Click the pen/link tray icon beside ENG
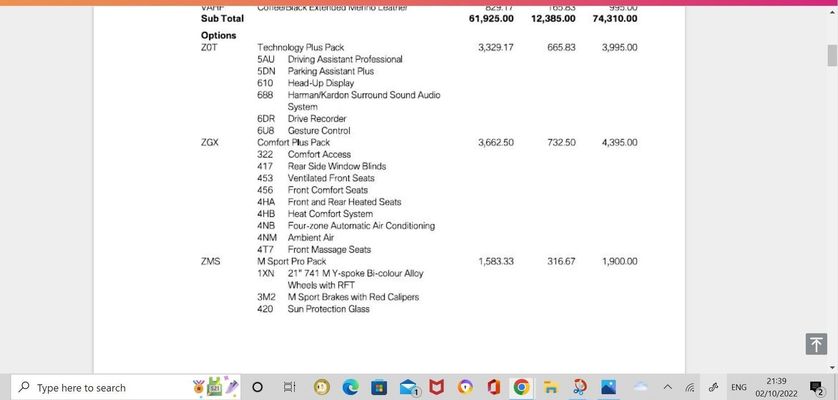Image resolution: width=838 pixels, height=400 pixels. tap(713, 387)
